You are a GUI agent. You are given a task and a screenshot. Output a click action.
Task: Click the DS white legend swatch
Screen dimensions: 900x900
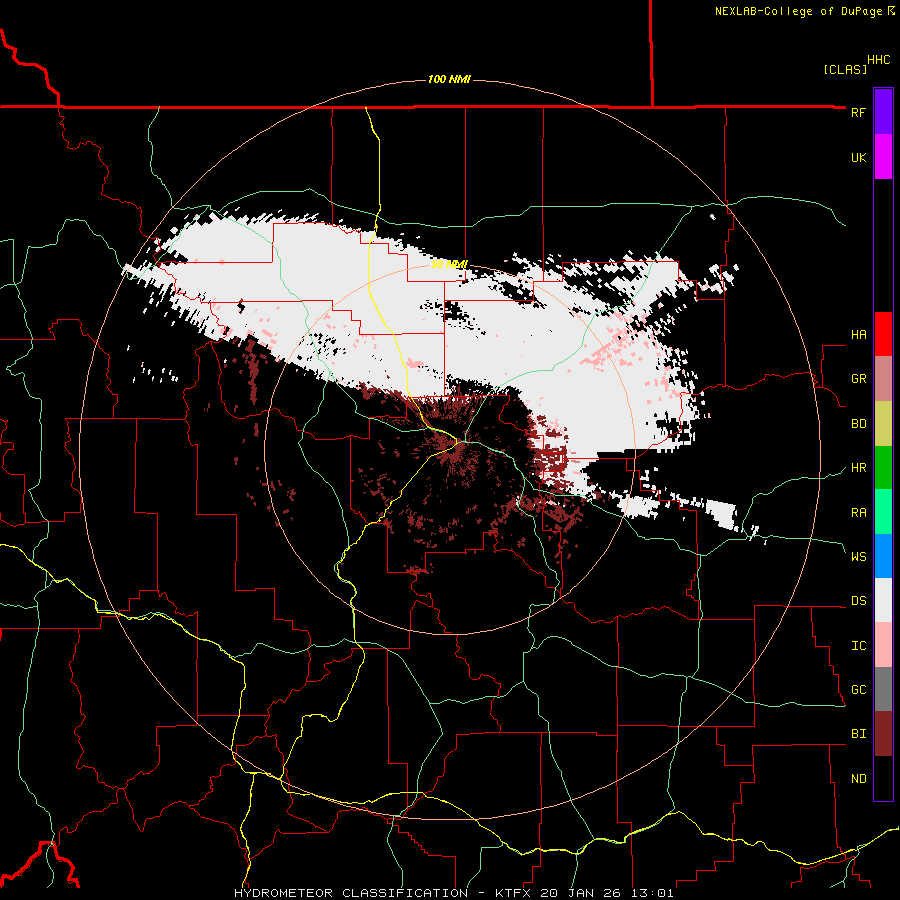pyautogui.click(x=883, y=600)
